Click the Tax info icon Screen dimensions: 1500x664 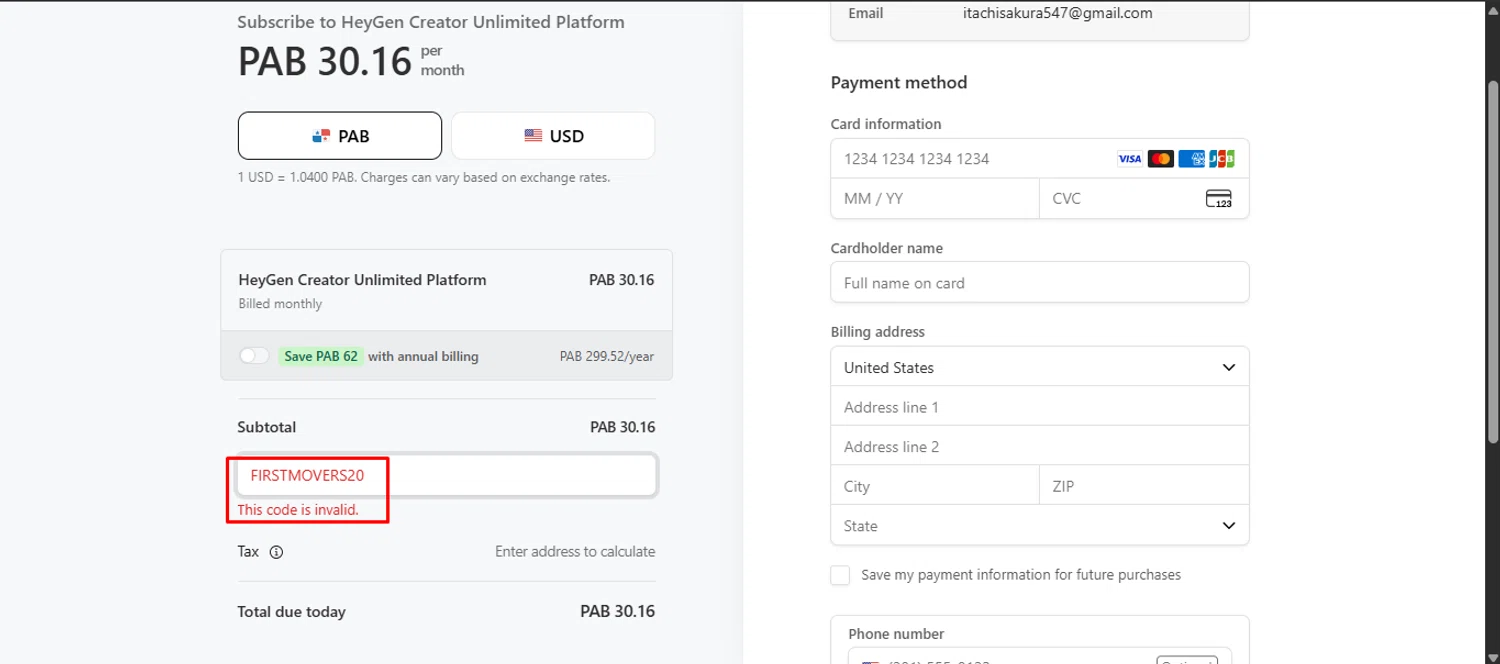276,552
